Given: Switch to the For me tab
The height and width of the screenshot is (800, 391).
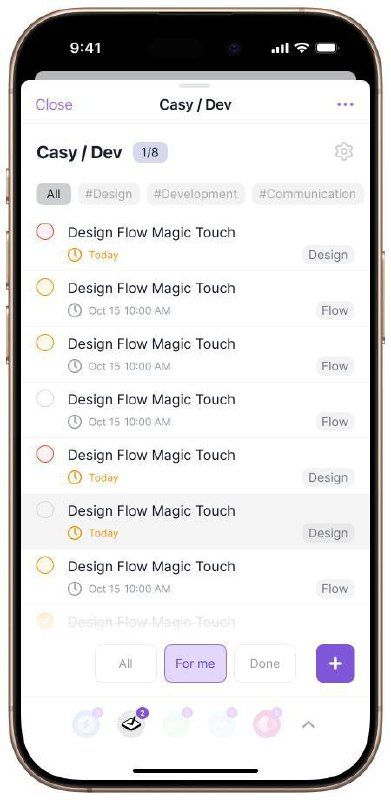Looking at the screenshot, I should point(195,663).
